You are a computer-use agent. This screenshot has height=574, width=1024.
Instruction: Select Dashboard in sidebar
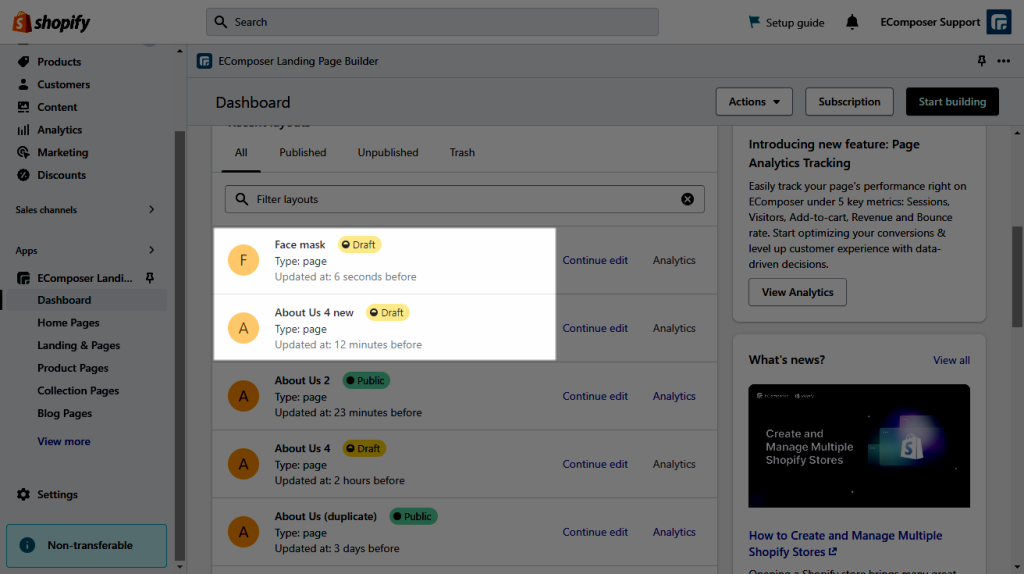tap(85, 300)
